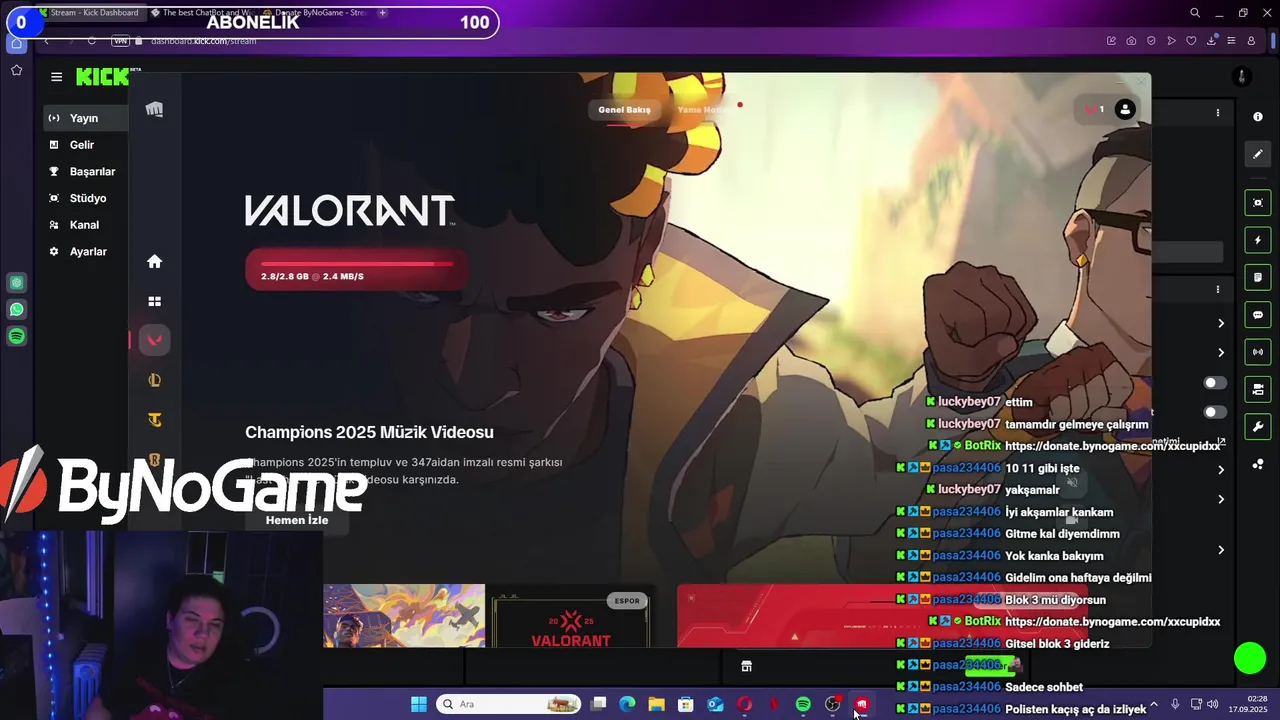Open the store icon below the Riot window
The width and height of the screenshot is (1280, 720).
coord(746,666)
